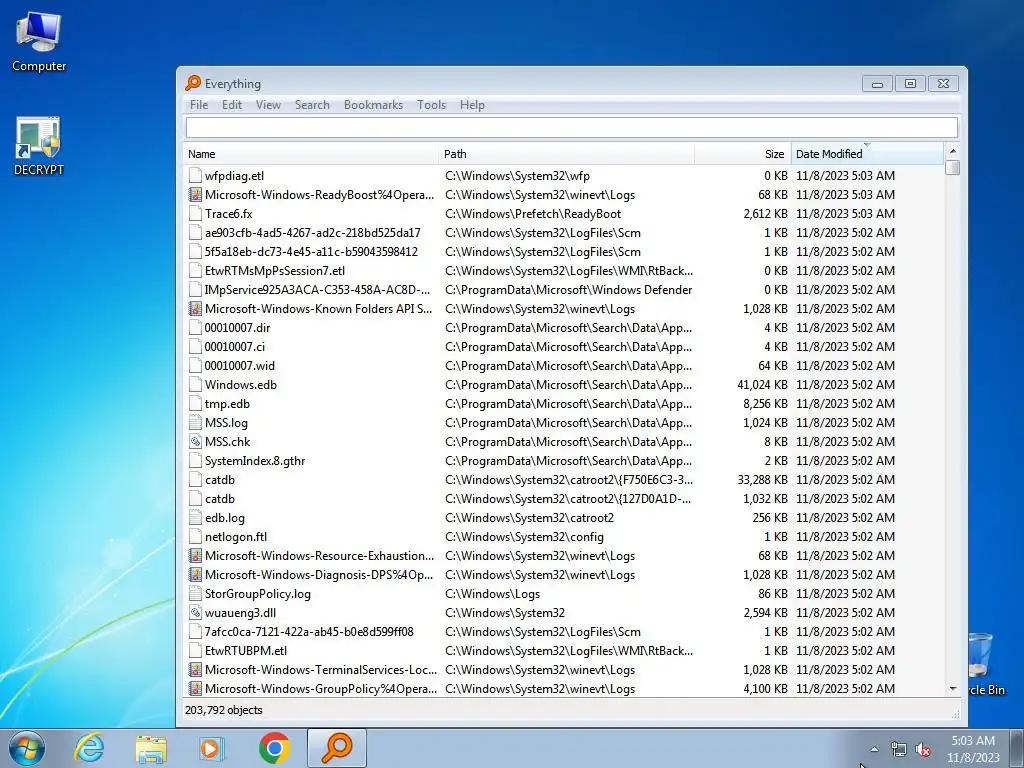Click the vertical scrollbar thumb
Image resolution: width=1024 pixels, height=768 pixels.
[x=953, y=167]
